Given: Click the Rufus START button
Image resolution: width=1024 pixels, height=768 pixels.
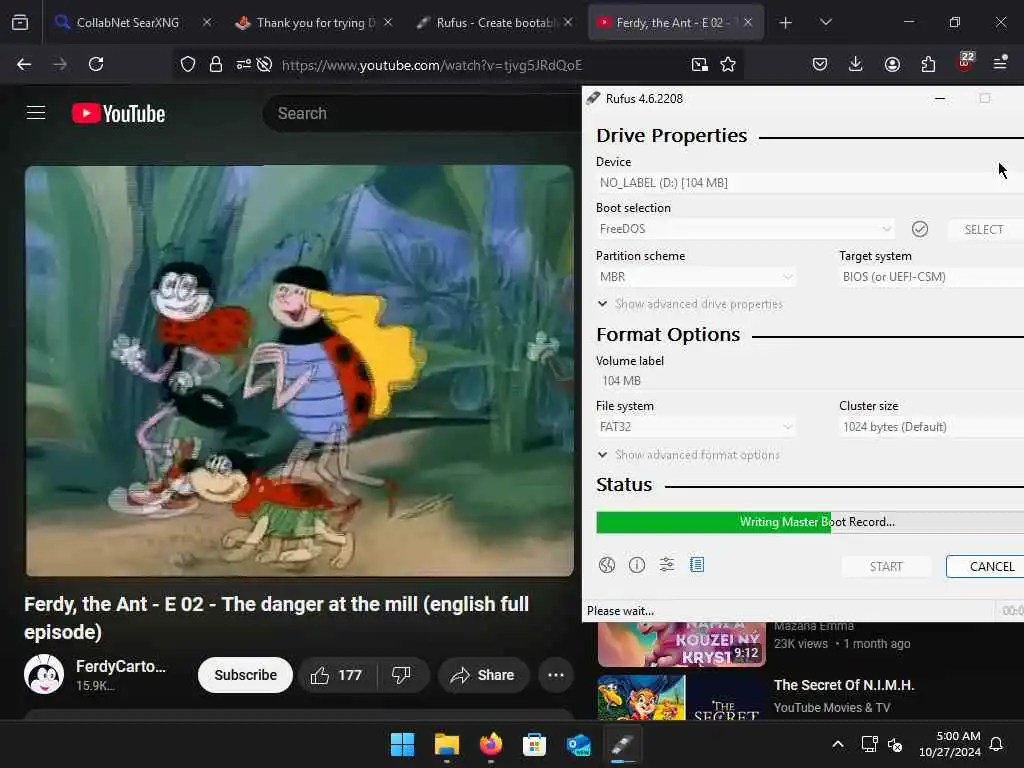Looking at the screenshot, I should [x=886, y=567].
